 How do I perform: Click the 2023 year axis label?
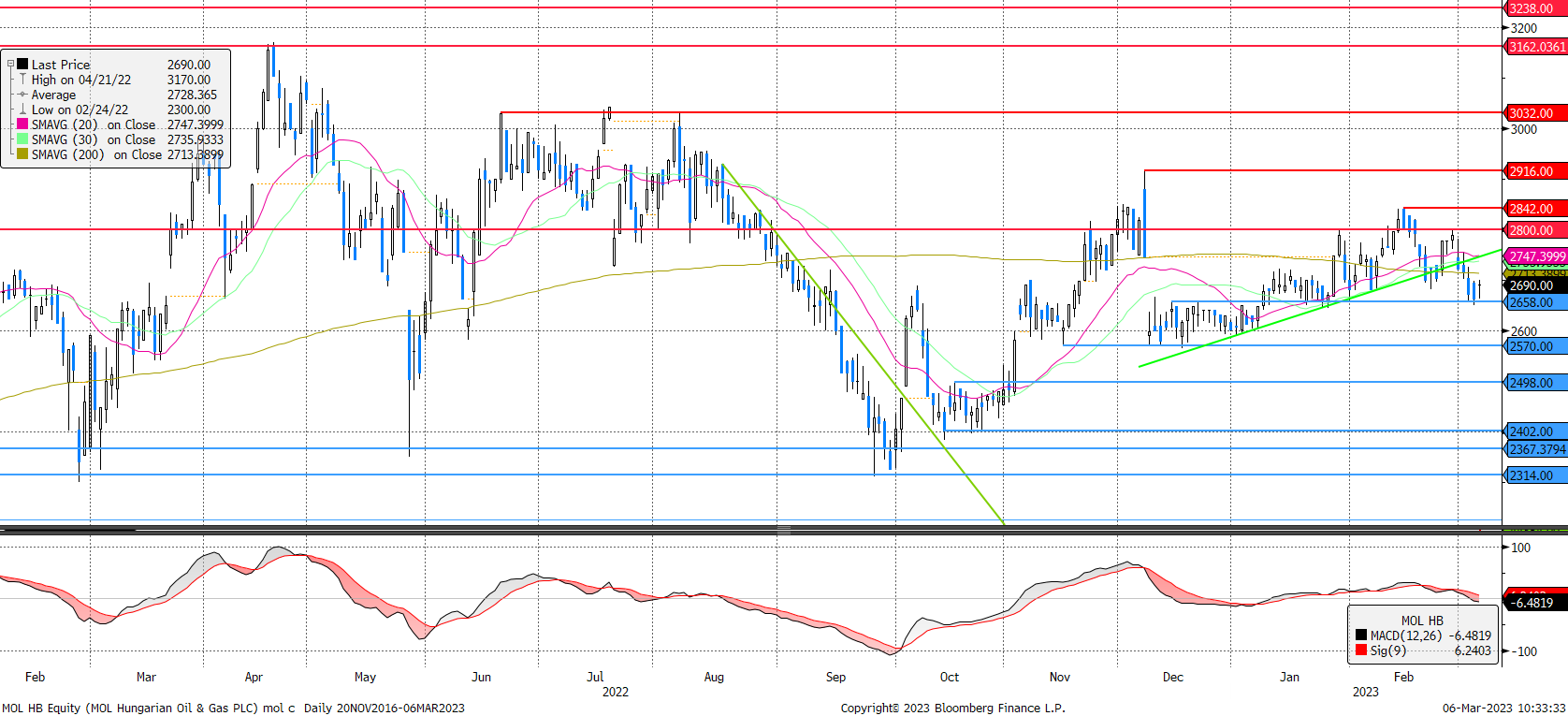coord(1366,692)
